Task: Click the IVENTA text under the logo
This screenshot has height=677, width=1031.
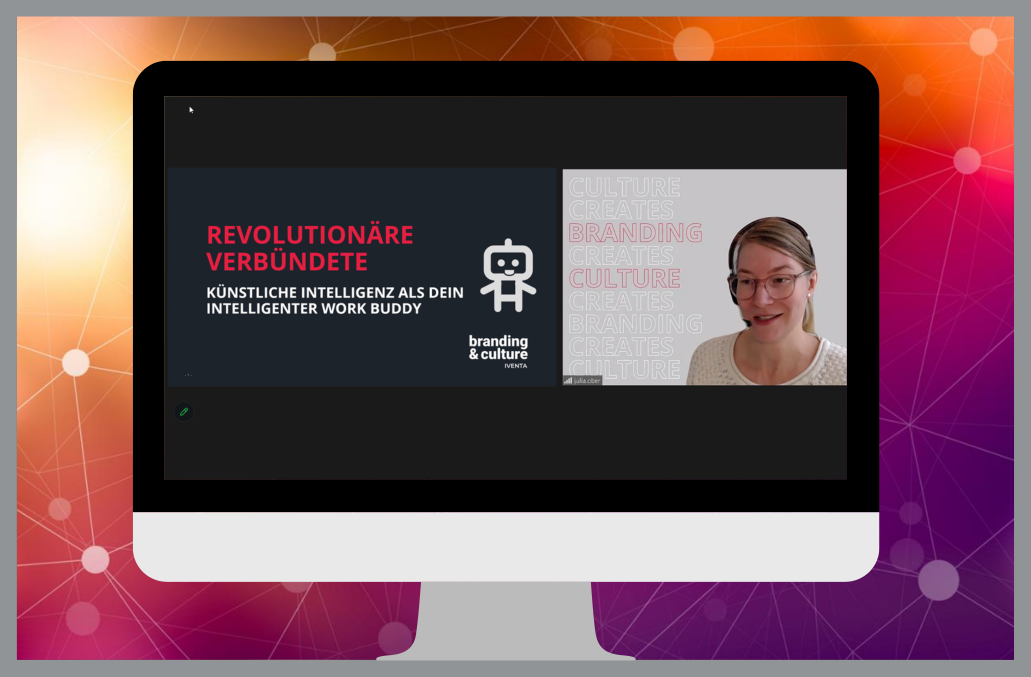Action: coord(516,366)
